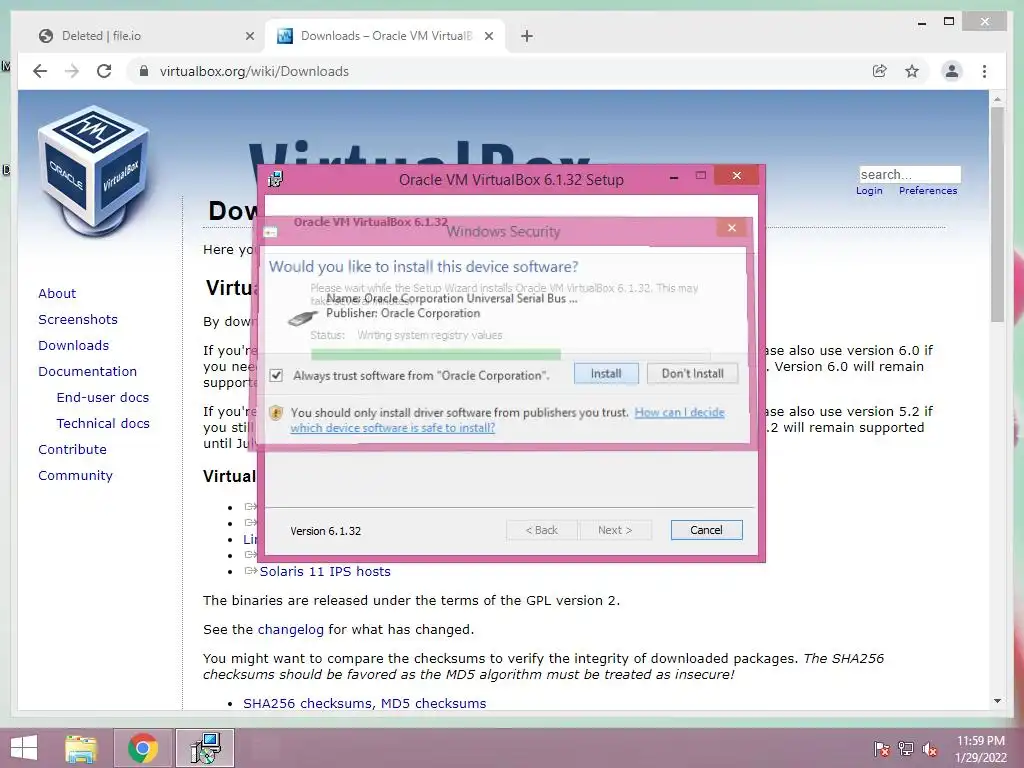
Task: Open the Downloads sidebar link
Action: pos(73,345)
